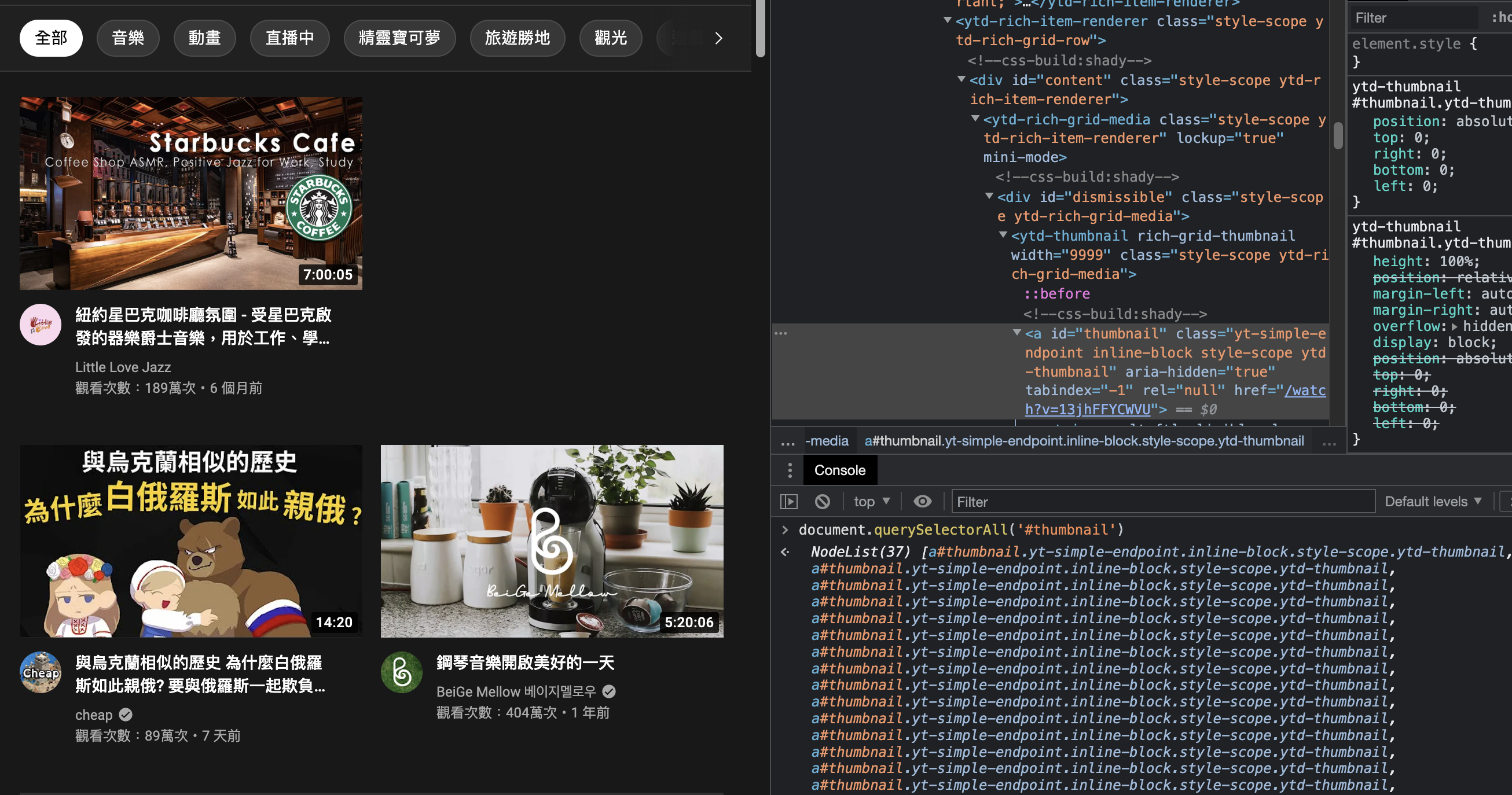Select the 直播中 category chip
This screenshot has height=795, width=1512.
289,38
